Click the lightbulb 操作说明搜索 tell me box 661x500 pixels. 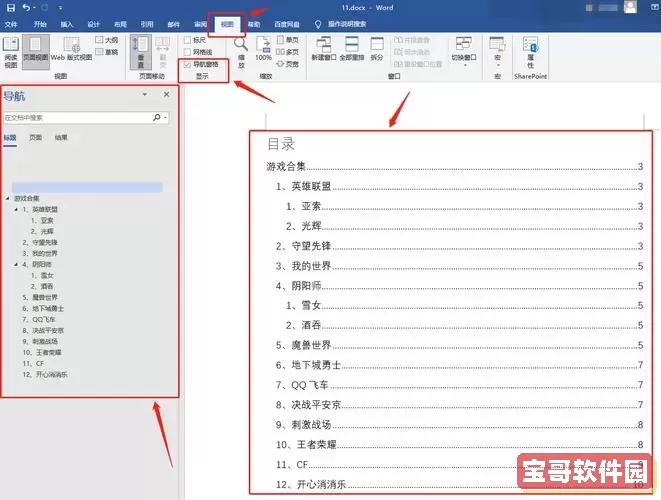pos(341,24)
